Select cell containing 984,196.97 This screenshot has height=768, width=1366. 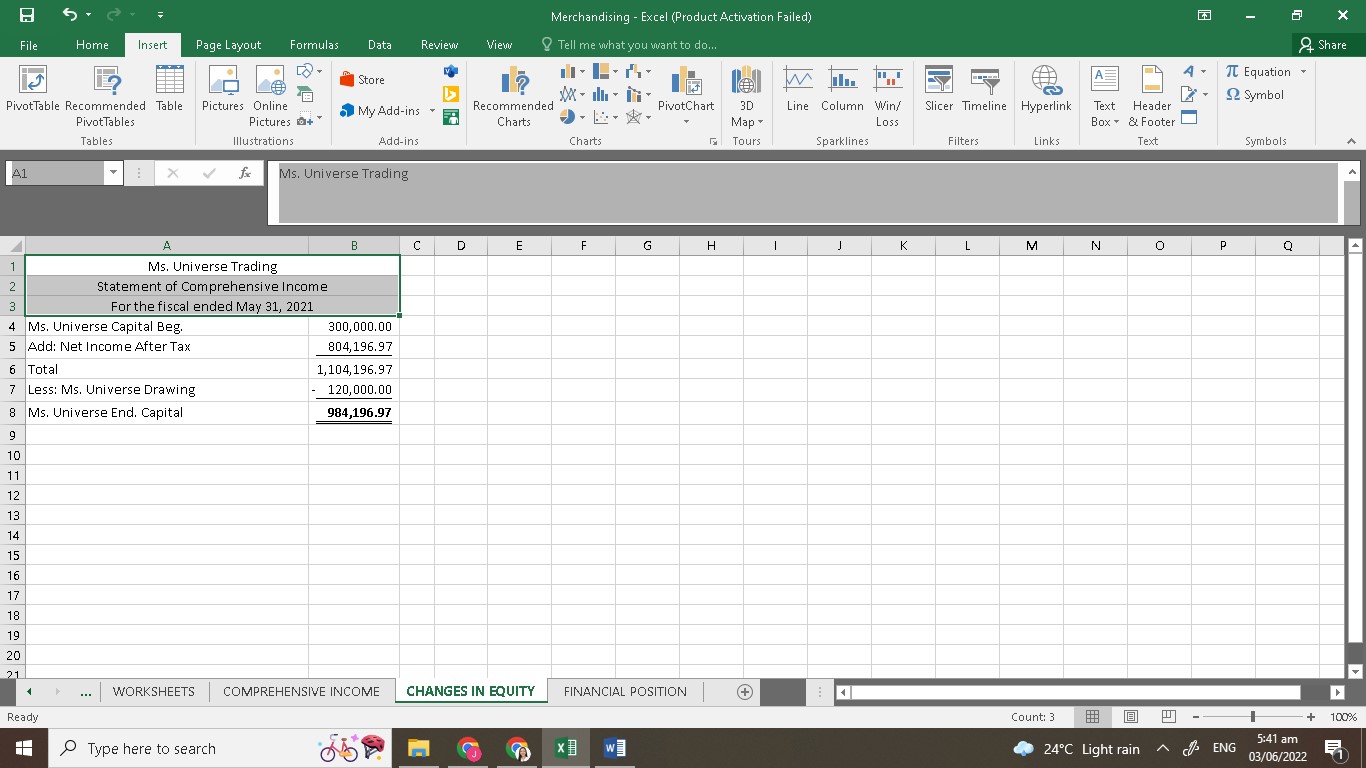(x=354, y=412)
